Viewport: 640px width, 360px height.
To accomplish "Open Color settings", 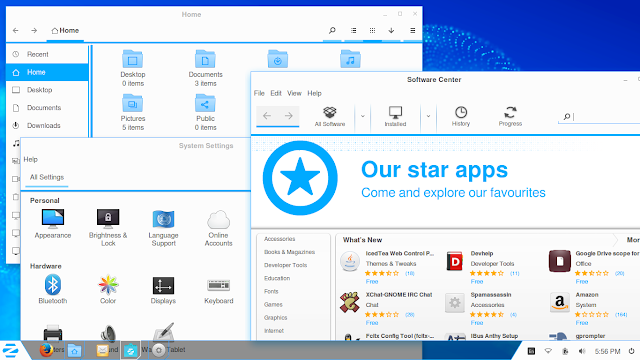I will [108, 289].
